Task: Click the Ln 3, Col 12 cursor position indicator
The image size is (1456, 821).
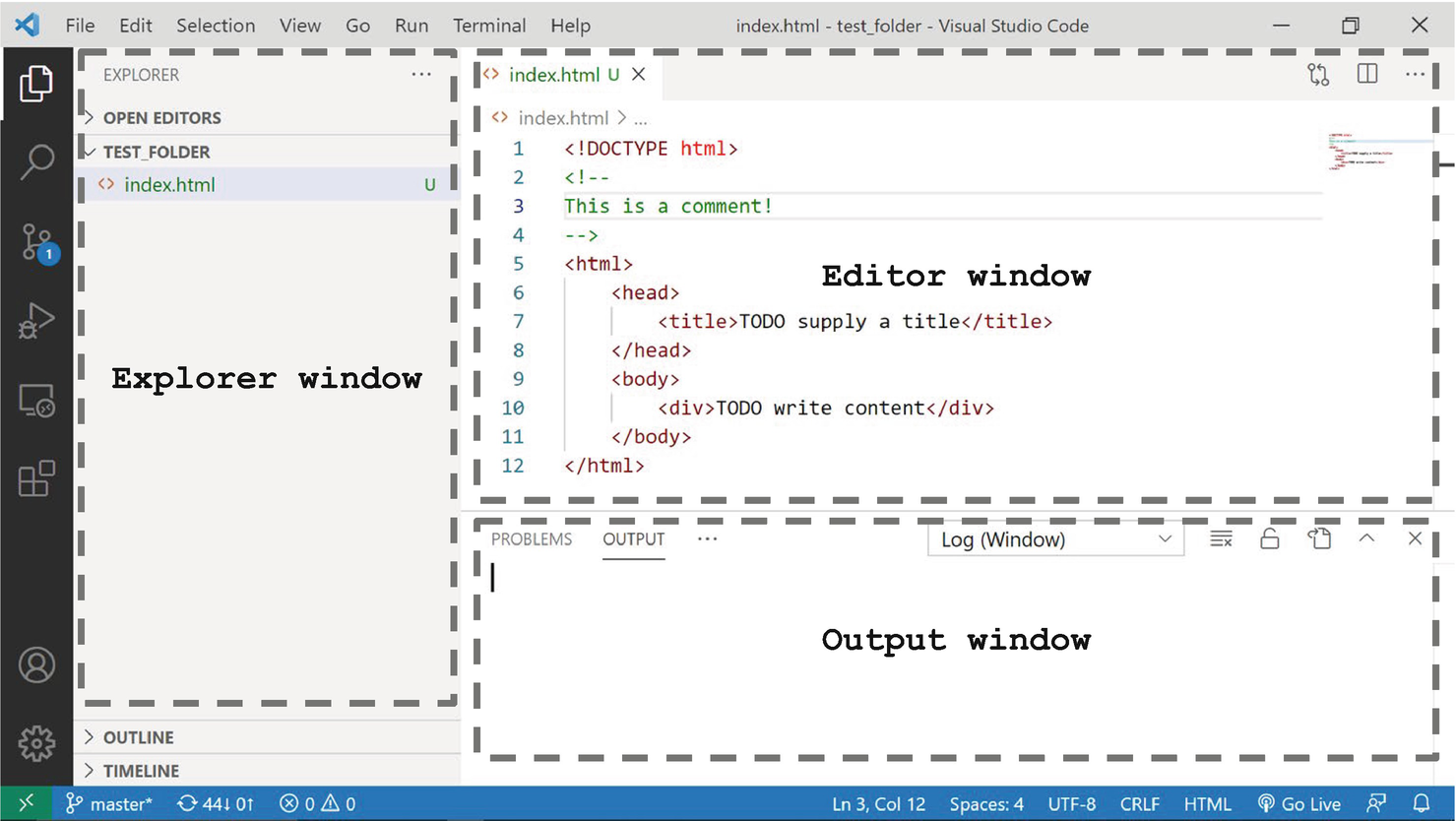Action: (878, 803)
